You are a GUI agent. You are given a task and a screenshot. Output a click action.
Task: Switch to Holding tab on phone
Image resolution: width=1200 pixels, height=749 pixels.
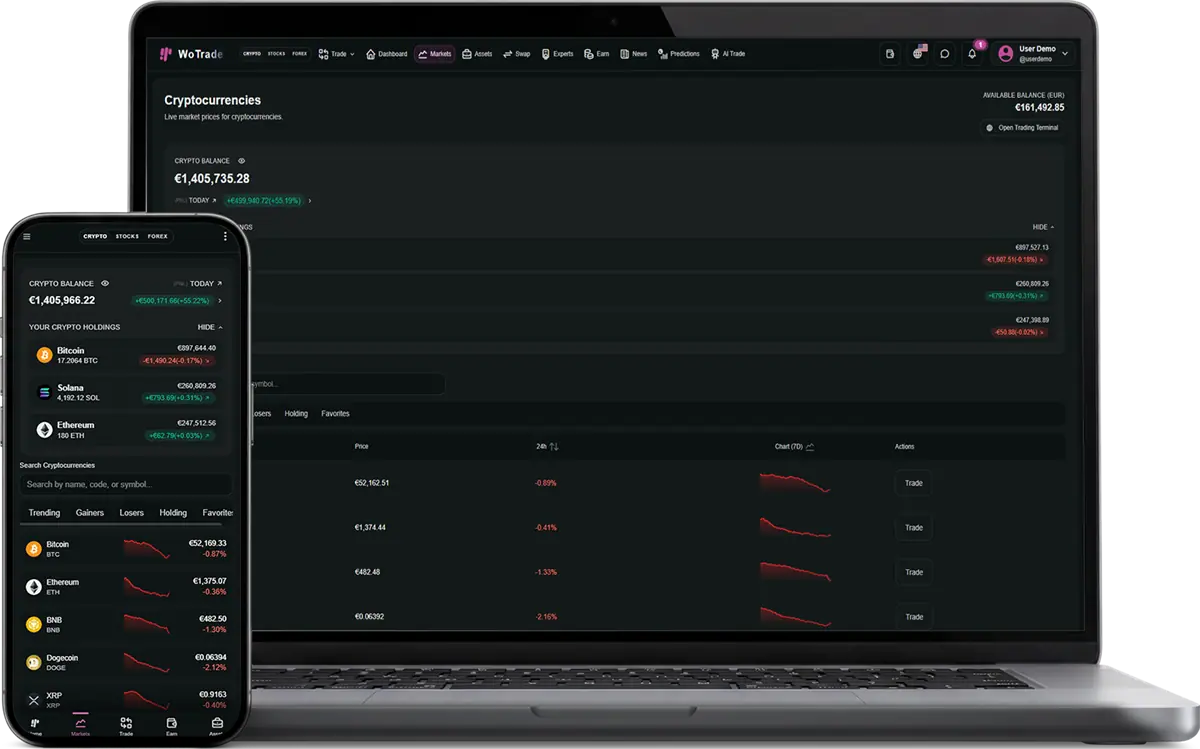click(x=173, y=513)
